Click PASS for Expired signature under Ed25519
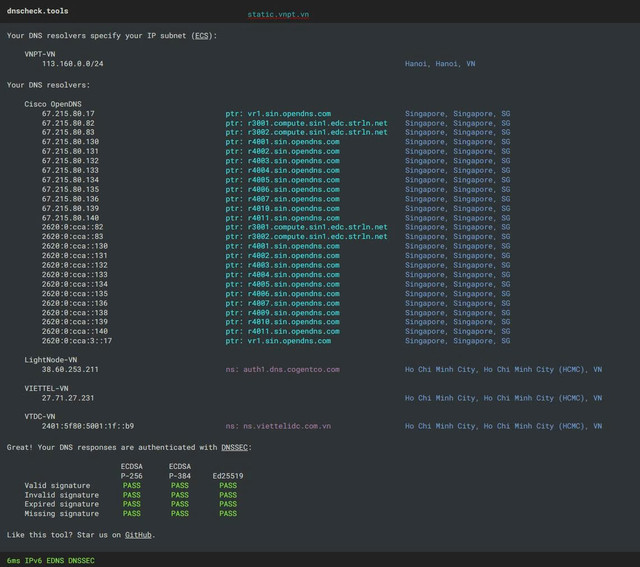This screenshot has width=640, height=567. tap(228, 504)
